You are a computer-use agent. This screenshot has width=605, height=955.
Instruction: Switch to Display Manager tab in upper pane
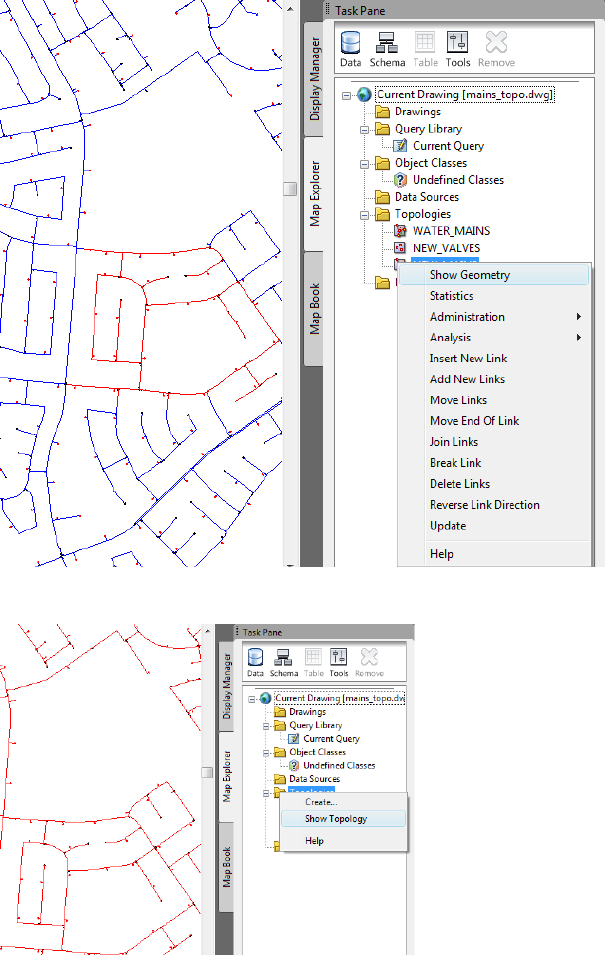pos(314,79)
